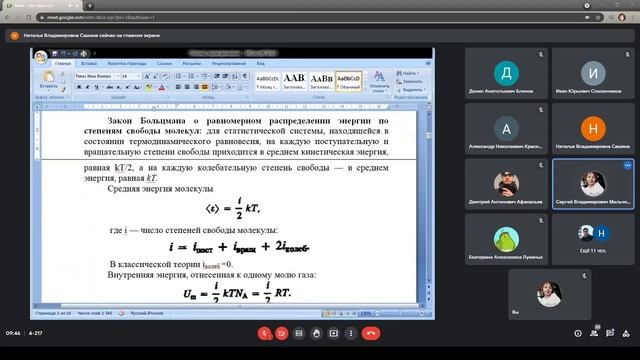Toggle bold formatting
640x360 pixels.
(x=79, y=87)
